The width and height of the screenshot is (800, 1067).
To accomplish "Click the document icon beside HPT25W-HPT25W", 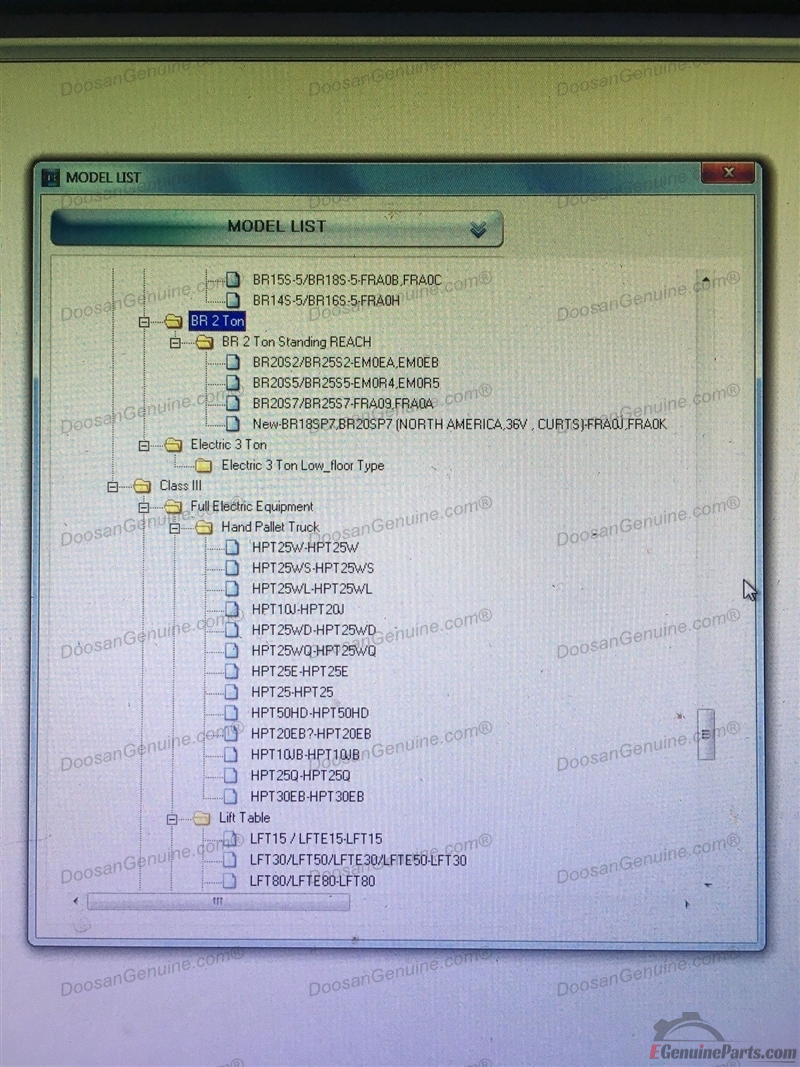I will (232, 547).
